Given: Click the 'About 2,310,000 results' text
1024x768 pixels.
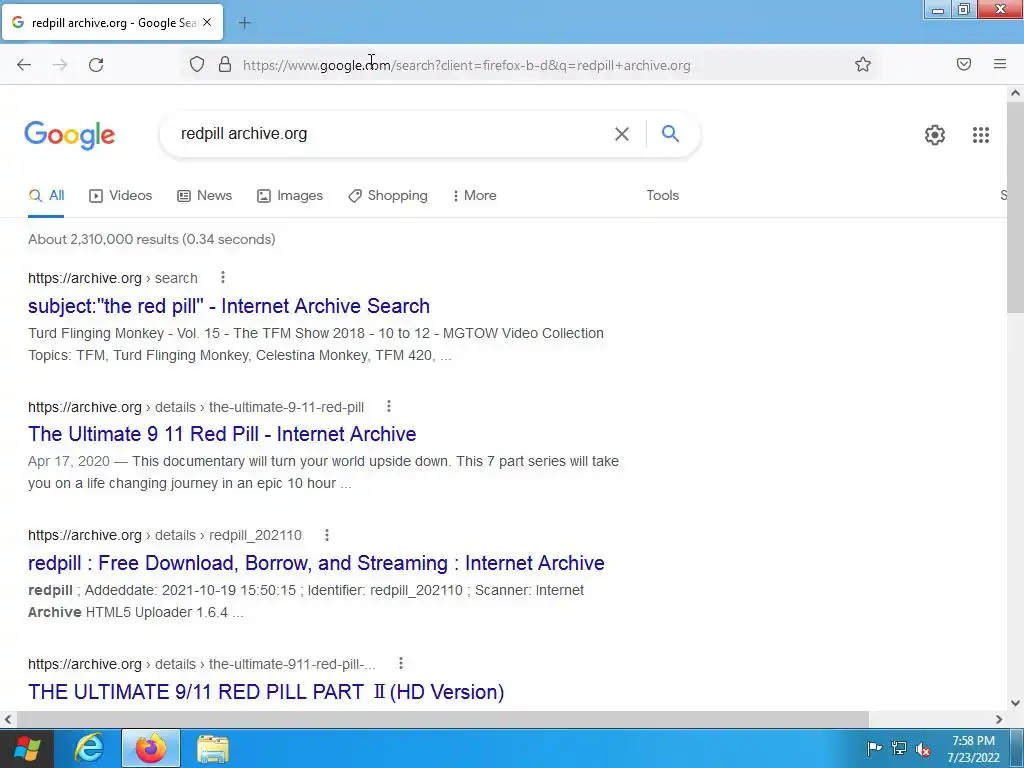Looking at the screenshot, I should [152, 239].
